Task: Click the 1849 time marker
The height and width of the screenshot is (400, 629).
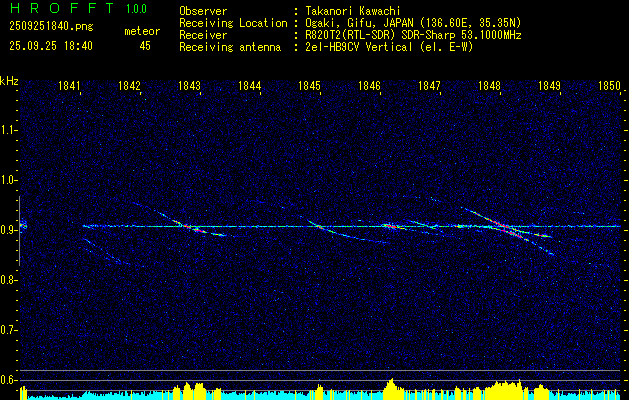Action: click(x=549, y=85)
